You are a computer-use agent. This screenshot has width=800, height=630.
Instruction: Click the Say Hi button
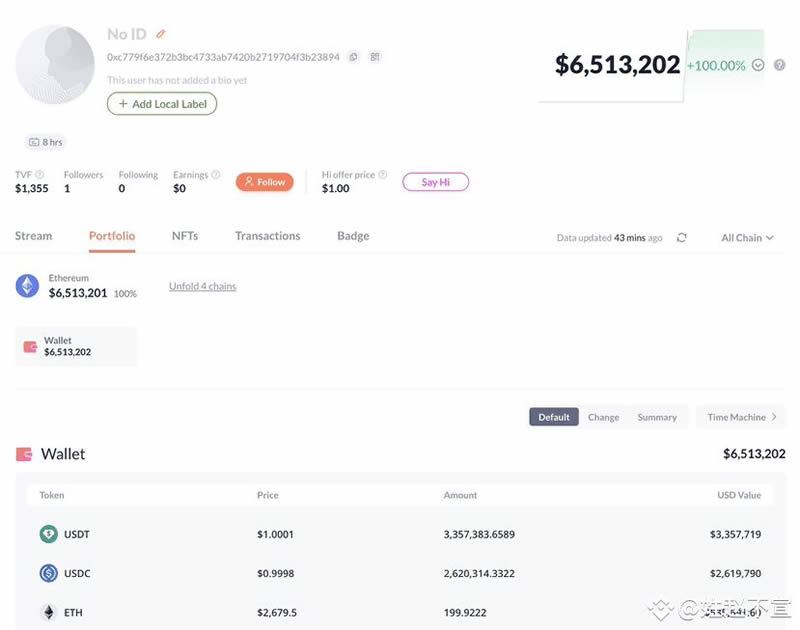pos(435,182)
